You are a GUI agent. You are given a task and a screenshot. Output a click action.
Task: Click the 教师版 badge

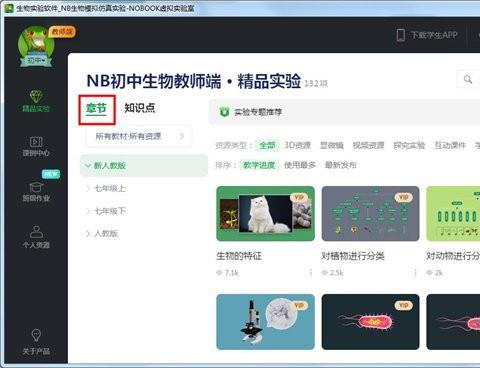click(x=62, y=32)
